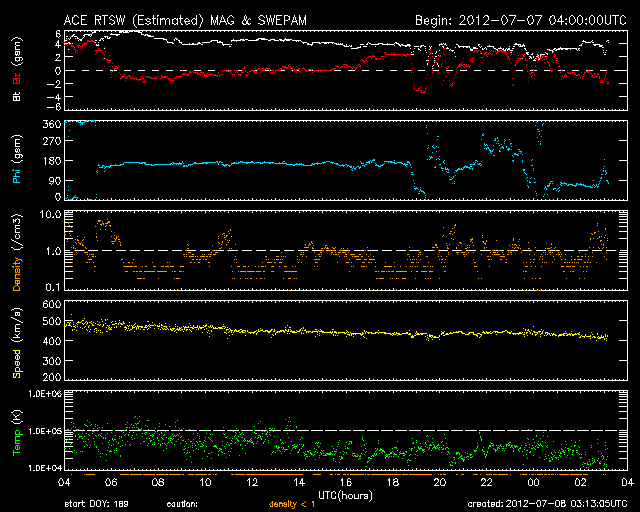The width and height of the screenshot is (640, 512).
Task: Click the 'caution:' label
Action: (182, 504)
